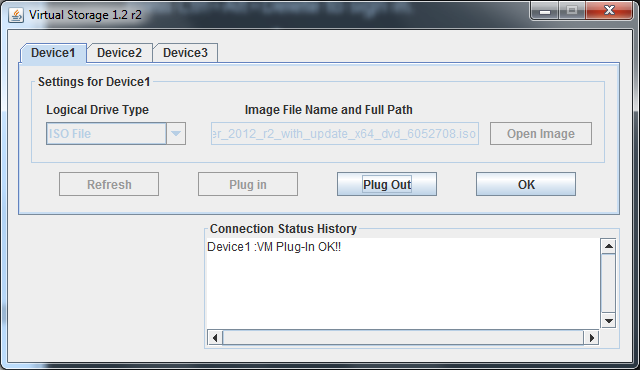Click the Plug Out button
The image size is (640, 370).
(x=387, y=184)
